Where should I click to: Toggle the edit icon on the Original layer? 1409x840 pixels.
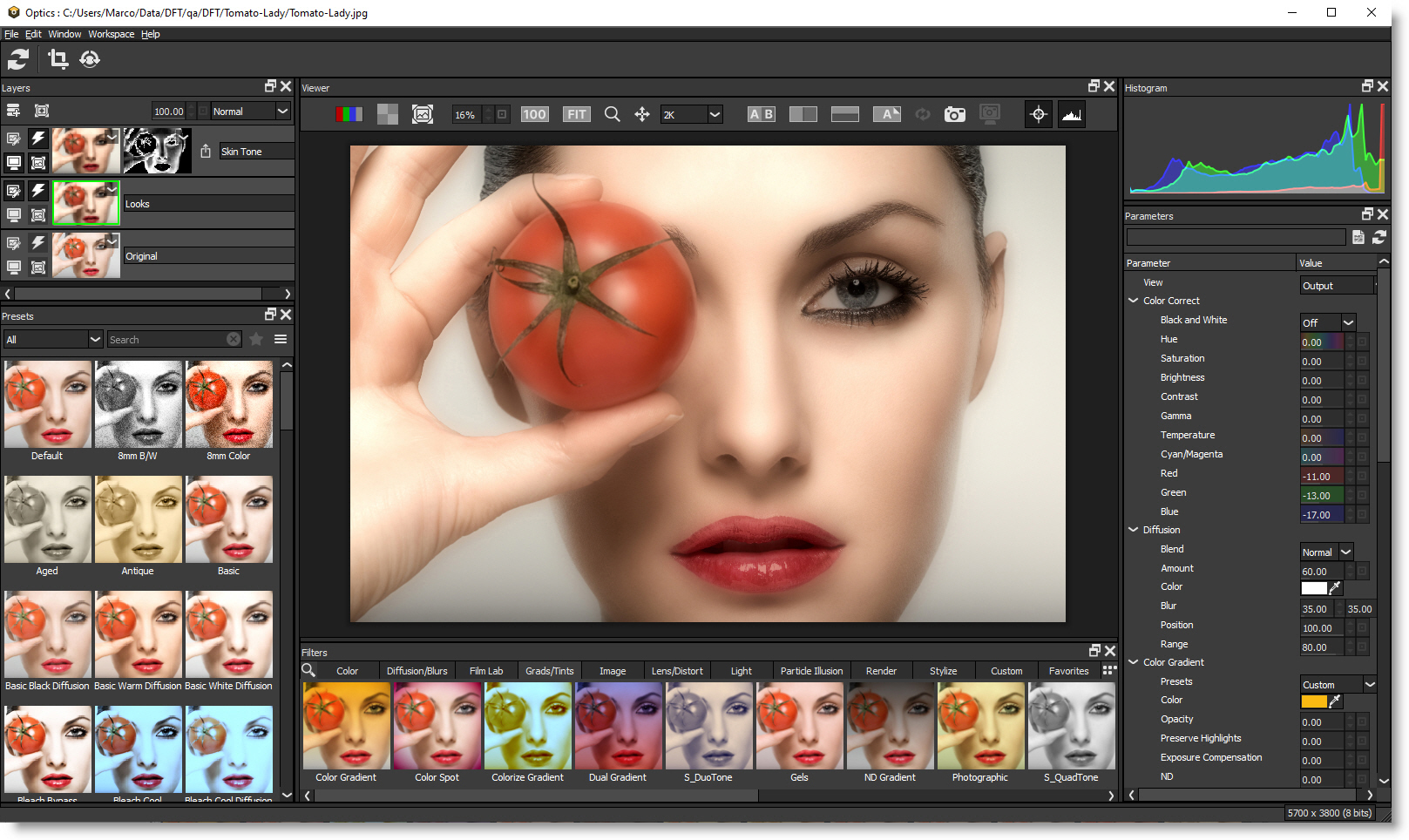[x=14, y=243]
